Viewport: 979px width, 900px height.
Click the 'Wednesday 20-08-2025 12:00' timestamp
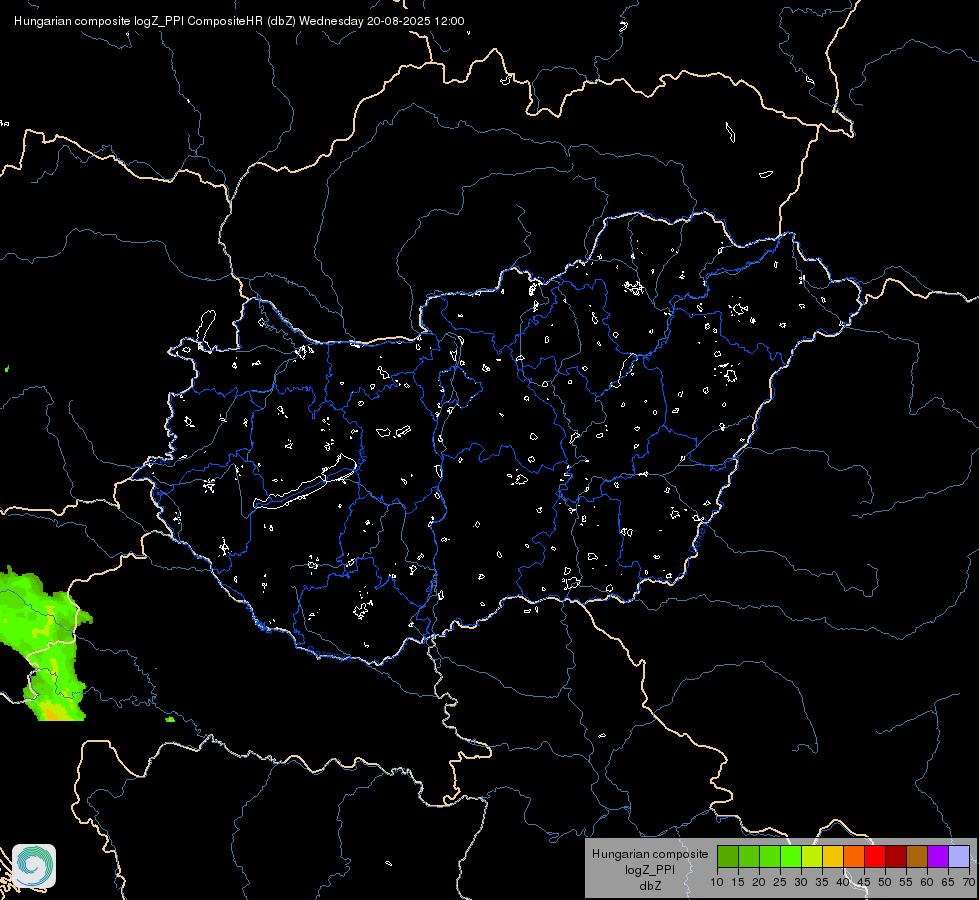381,21
